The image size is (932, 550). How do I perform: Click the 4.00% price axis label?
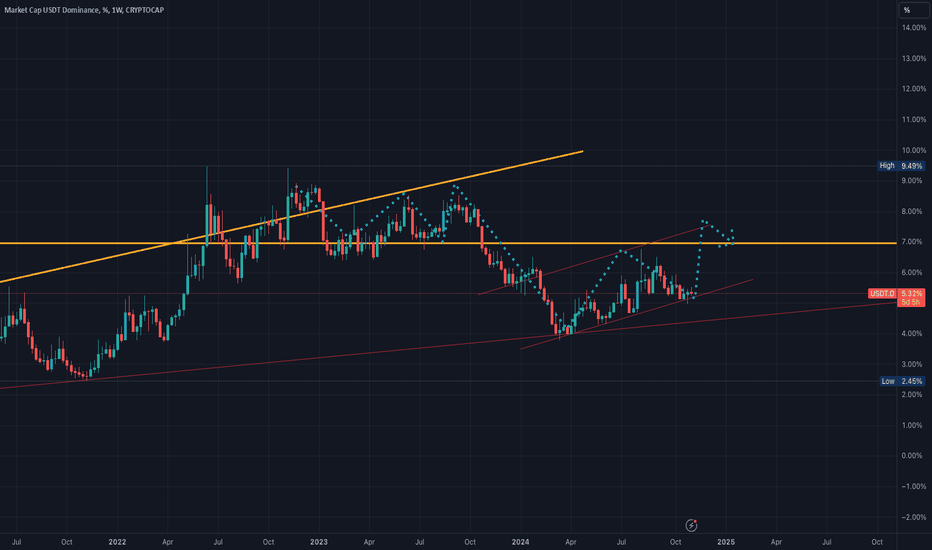914,334
